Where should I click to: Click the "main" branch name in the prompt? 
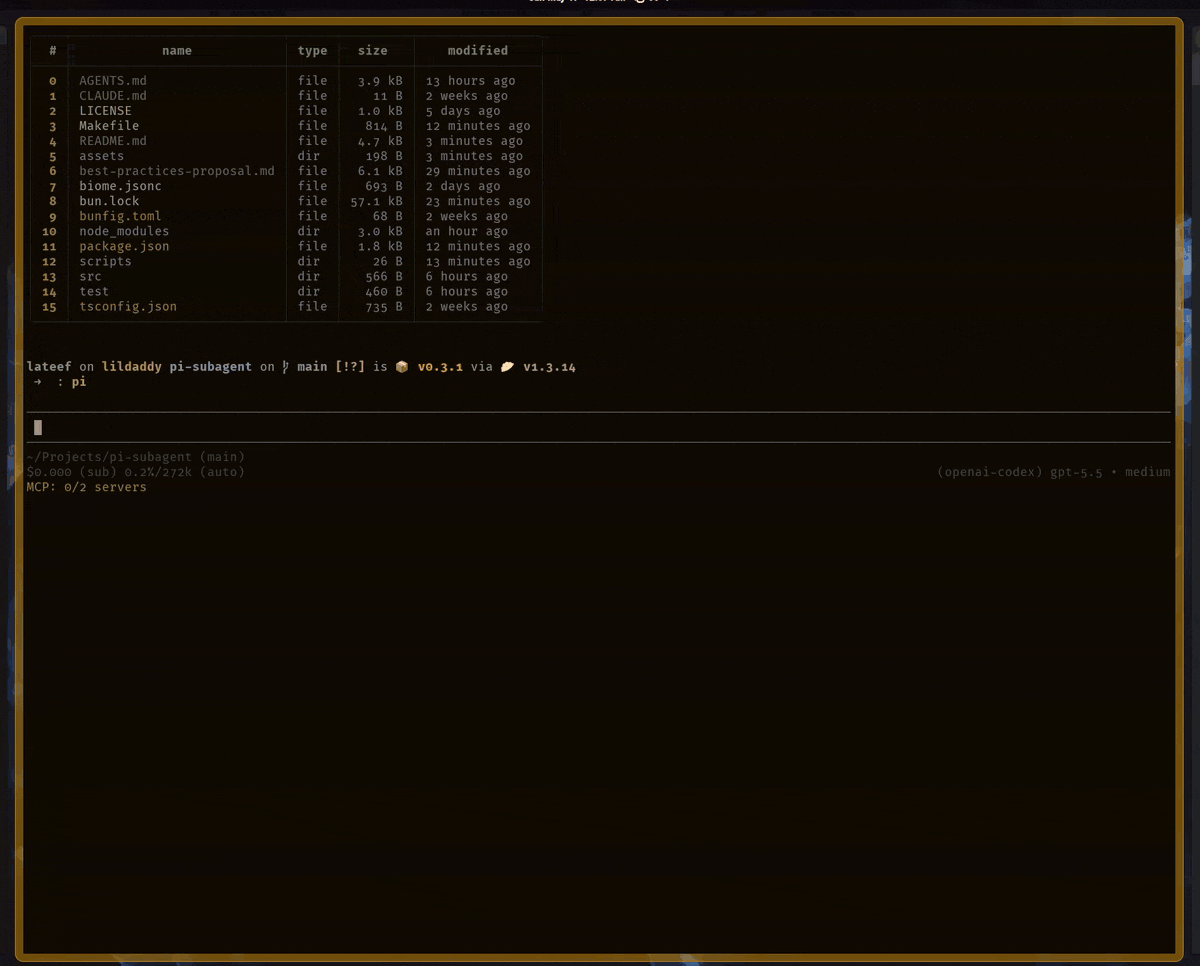(312, 367)
